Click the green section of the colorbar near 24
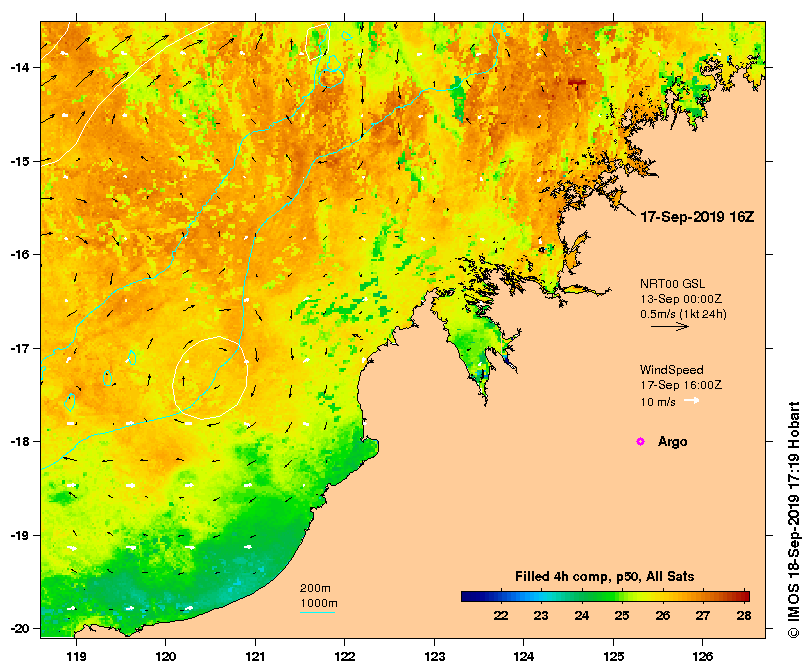This screenshot has width=809, height=672. (x=582, y=597)
